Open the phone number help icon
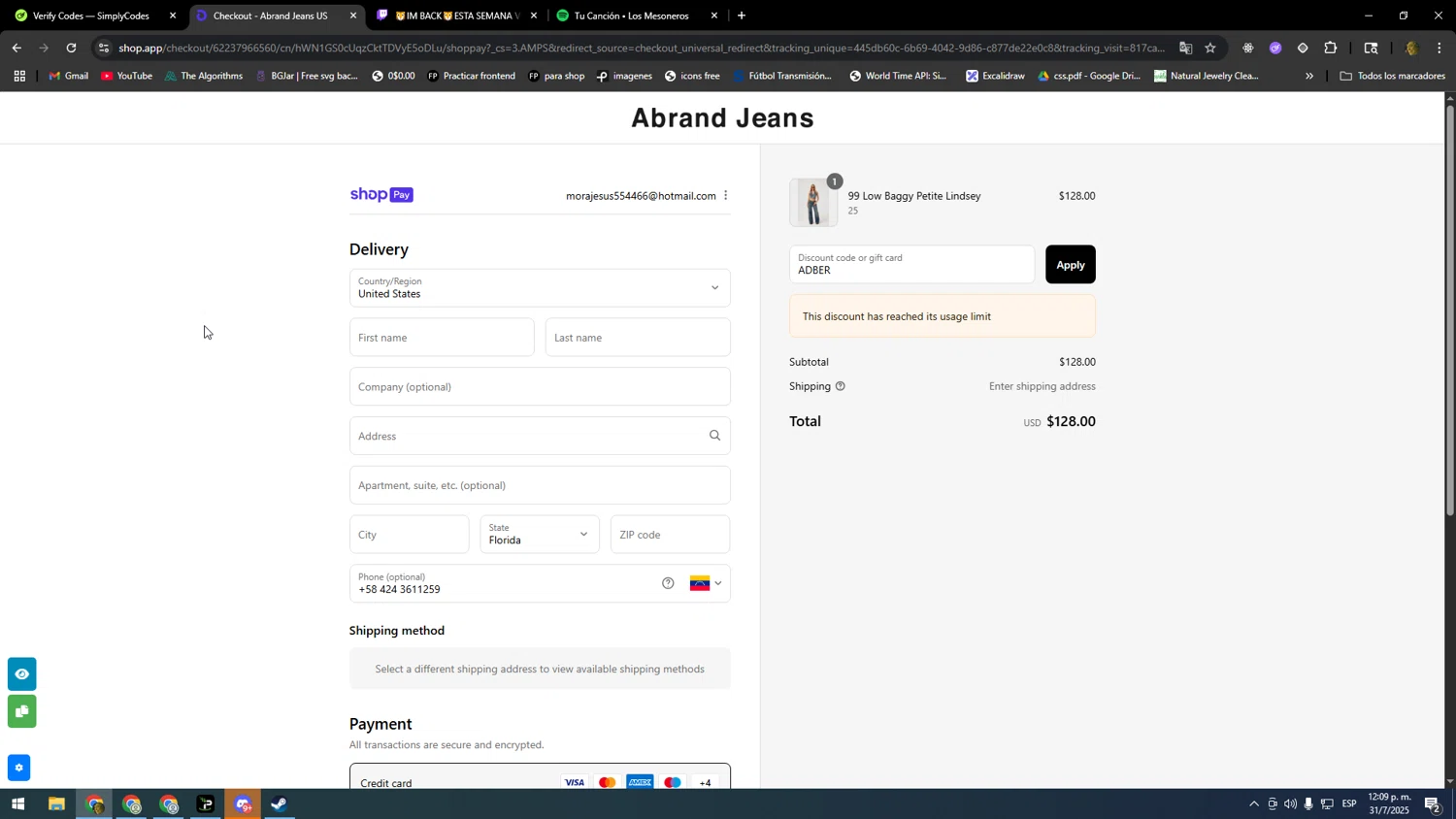The image size is (1456, 819). (x=668, y=583)
